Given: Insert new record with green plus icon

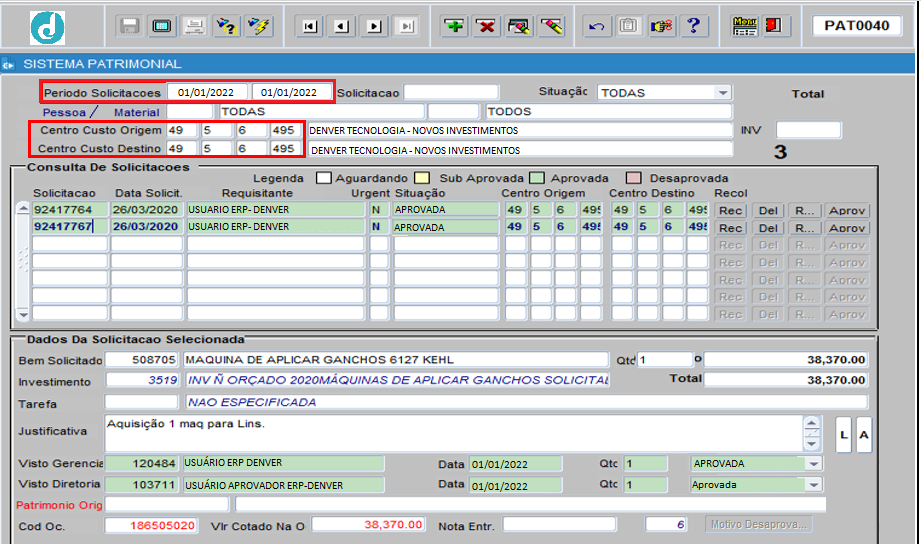Looking at the screenshot, I should click(x=454, y=26).
